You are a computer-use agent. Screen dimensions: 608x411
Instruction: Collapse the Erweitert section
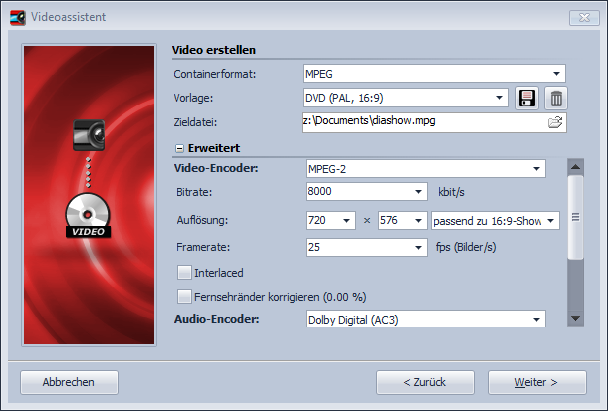point(180,146)
